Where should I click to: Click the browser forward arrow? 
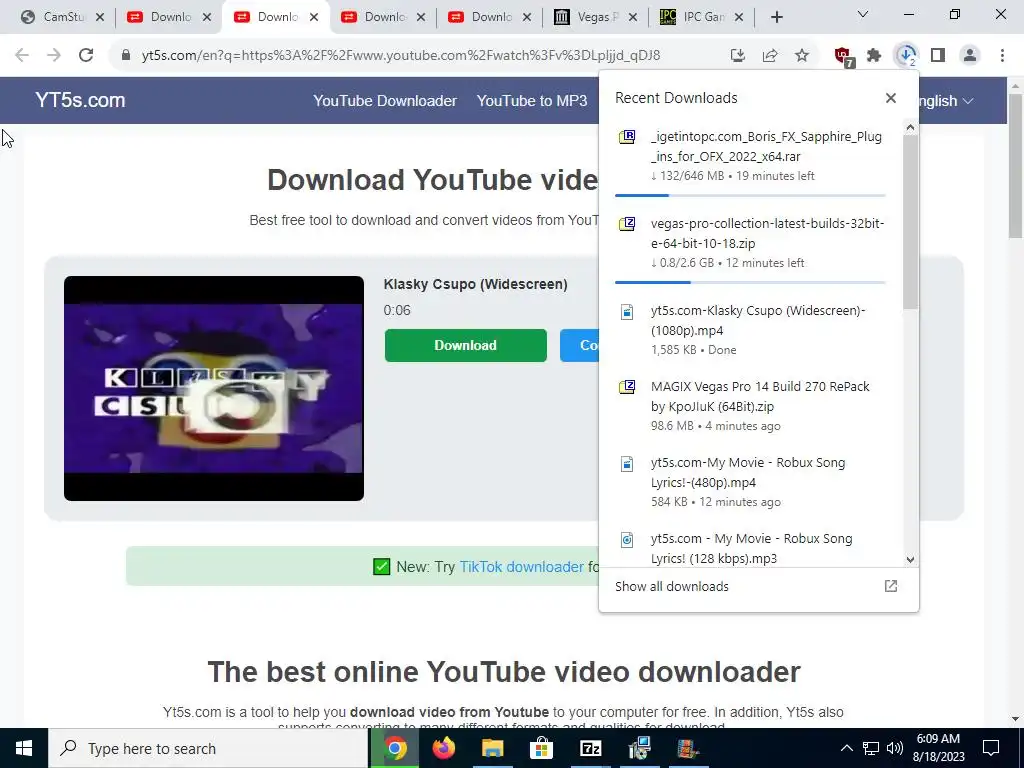point(54,56)
